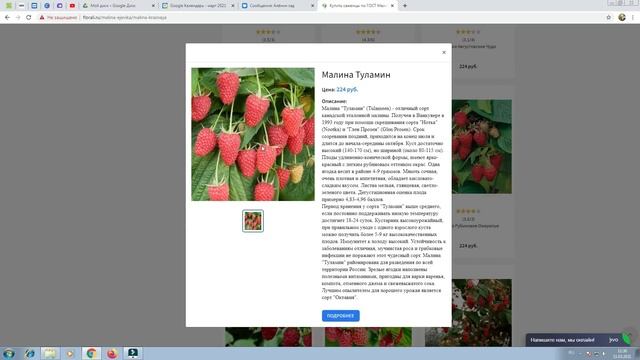The image size is (640, 360).
Task: Open Internet Explorer from the taskbar
Action: pos(29,353)
